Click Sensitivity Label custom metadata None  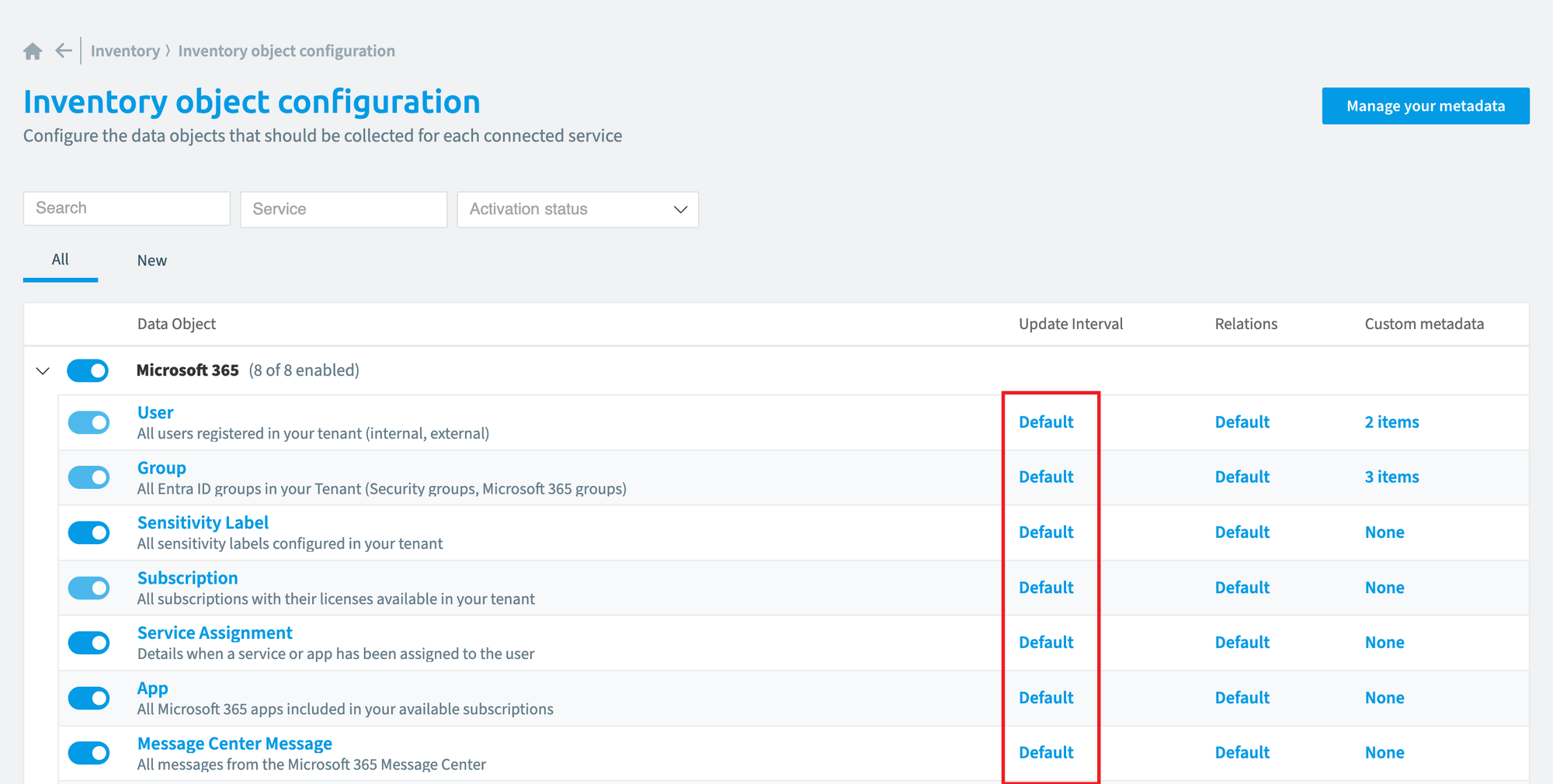[1384, 532]
